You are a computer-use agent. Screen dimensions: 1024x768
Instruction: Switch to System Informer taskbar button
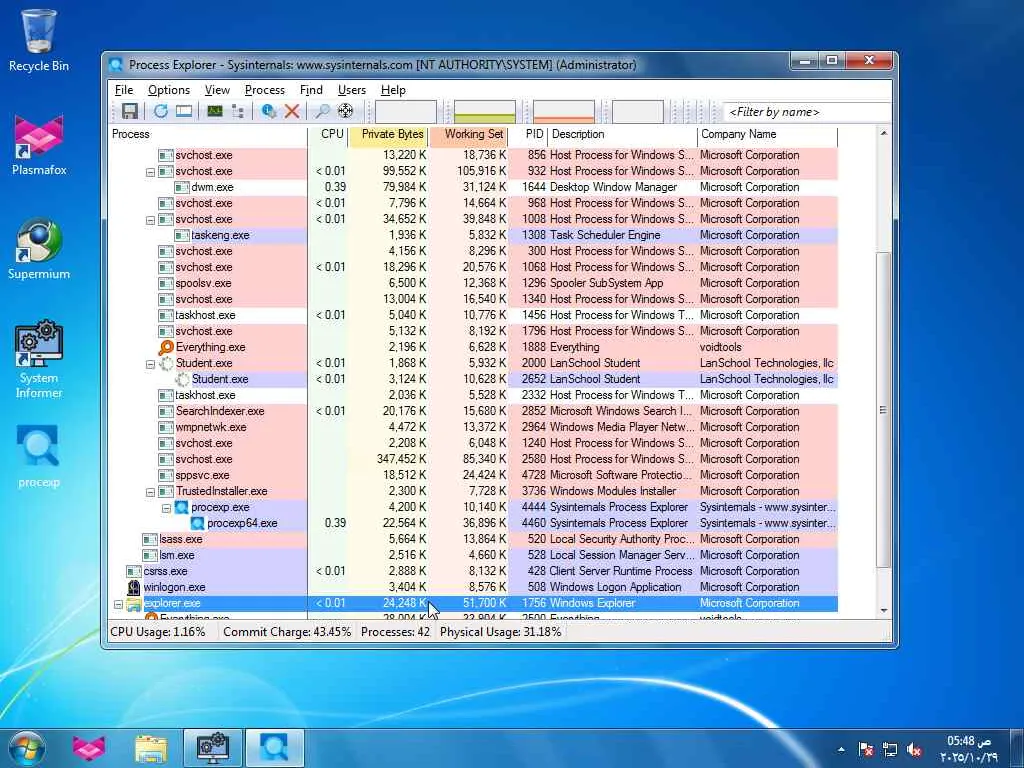coord(213,748)
